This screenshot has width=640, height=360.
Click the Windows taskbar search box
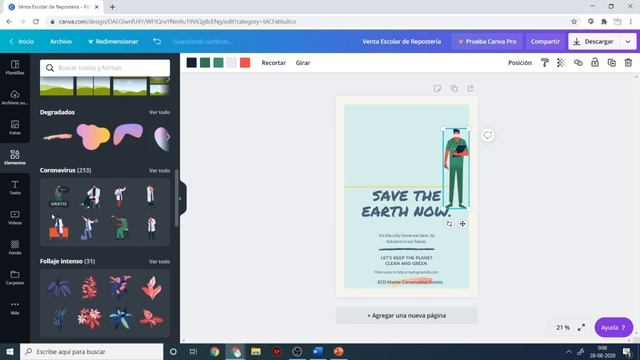[91, 351]
